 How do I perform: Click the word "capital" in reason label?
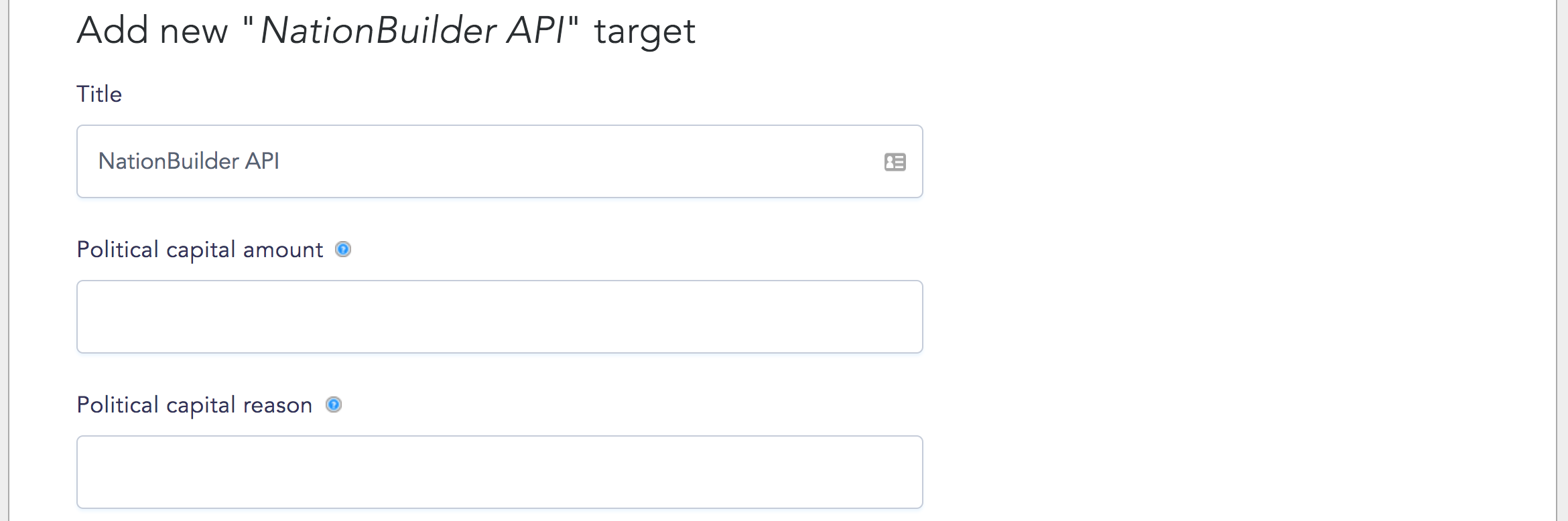click(x=201, y=406)
